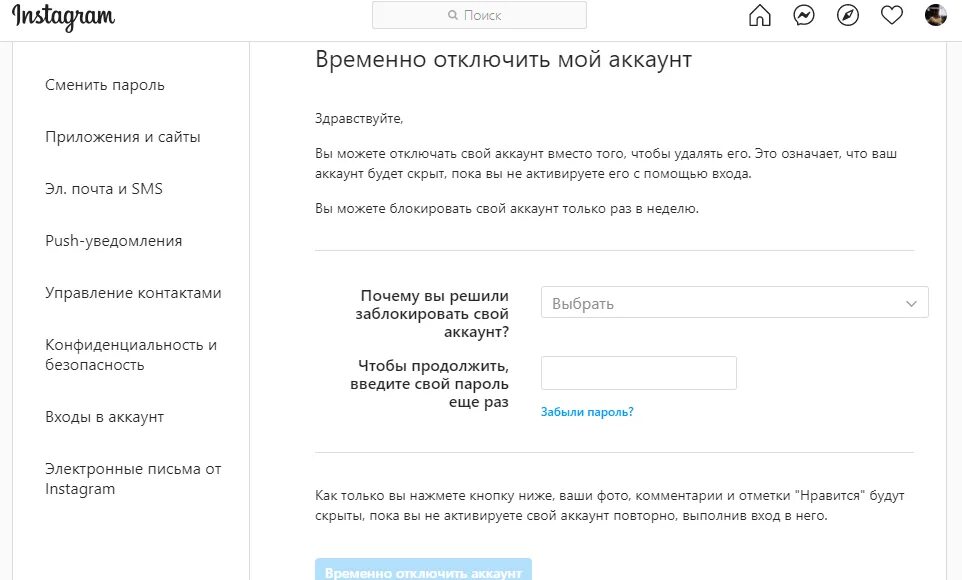Go to the Instagram home feed icon
Viewport: 962px width, 580px height.
pos(760,15)
